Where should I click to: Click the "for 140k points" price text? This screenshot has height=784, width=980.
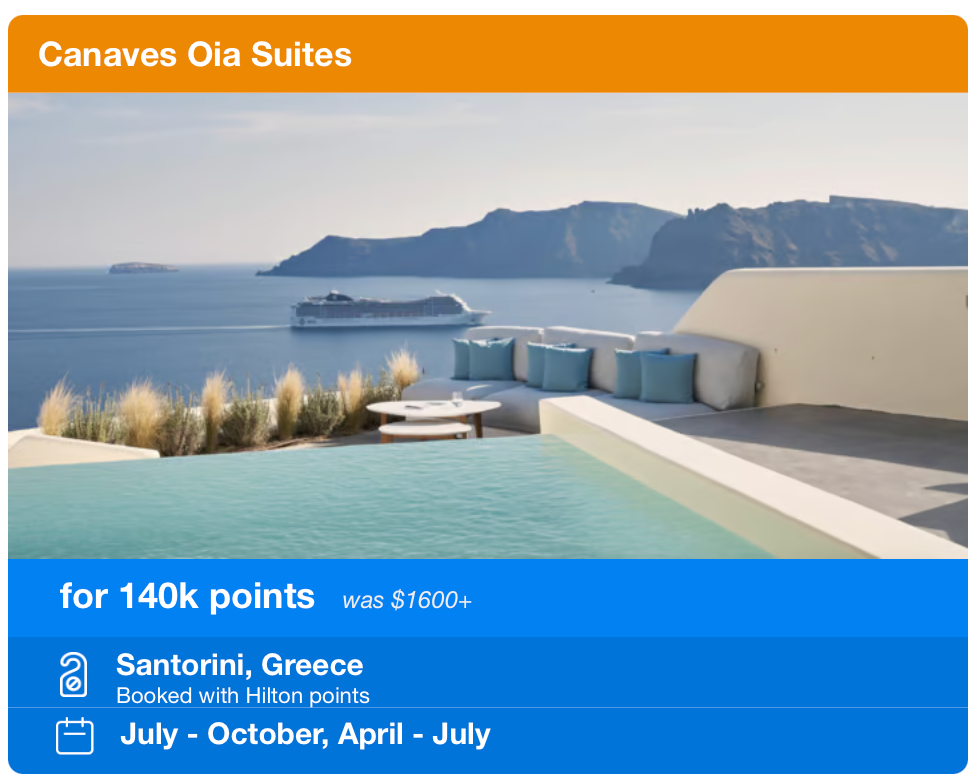(187, 596)
